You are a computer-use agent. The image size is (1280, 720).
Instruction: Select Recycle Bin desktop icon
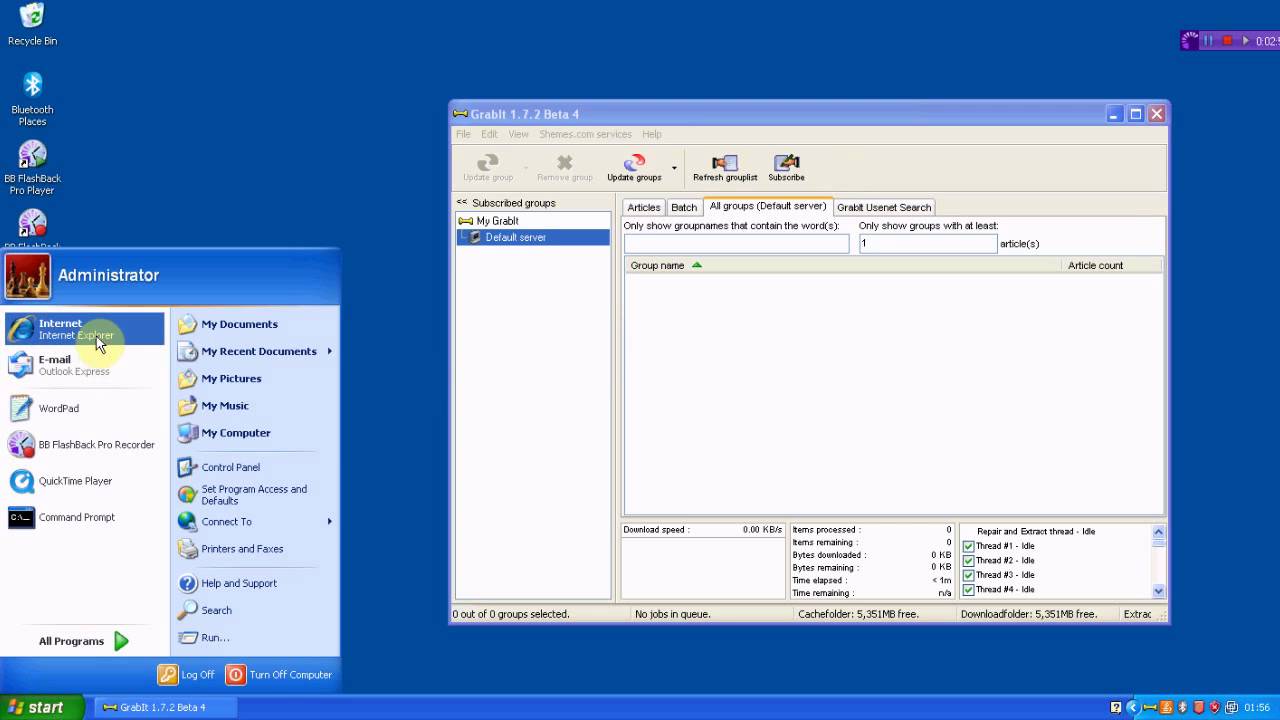coord(32,25)
